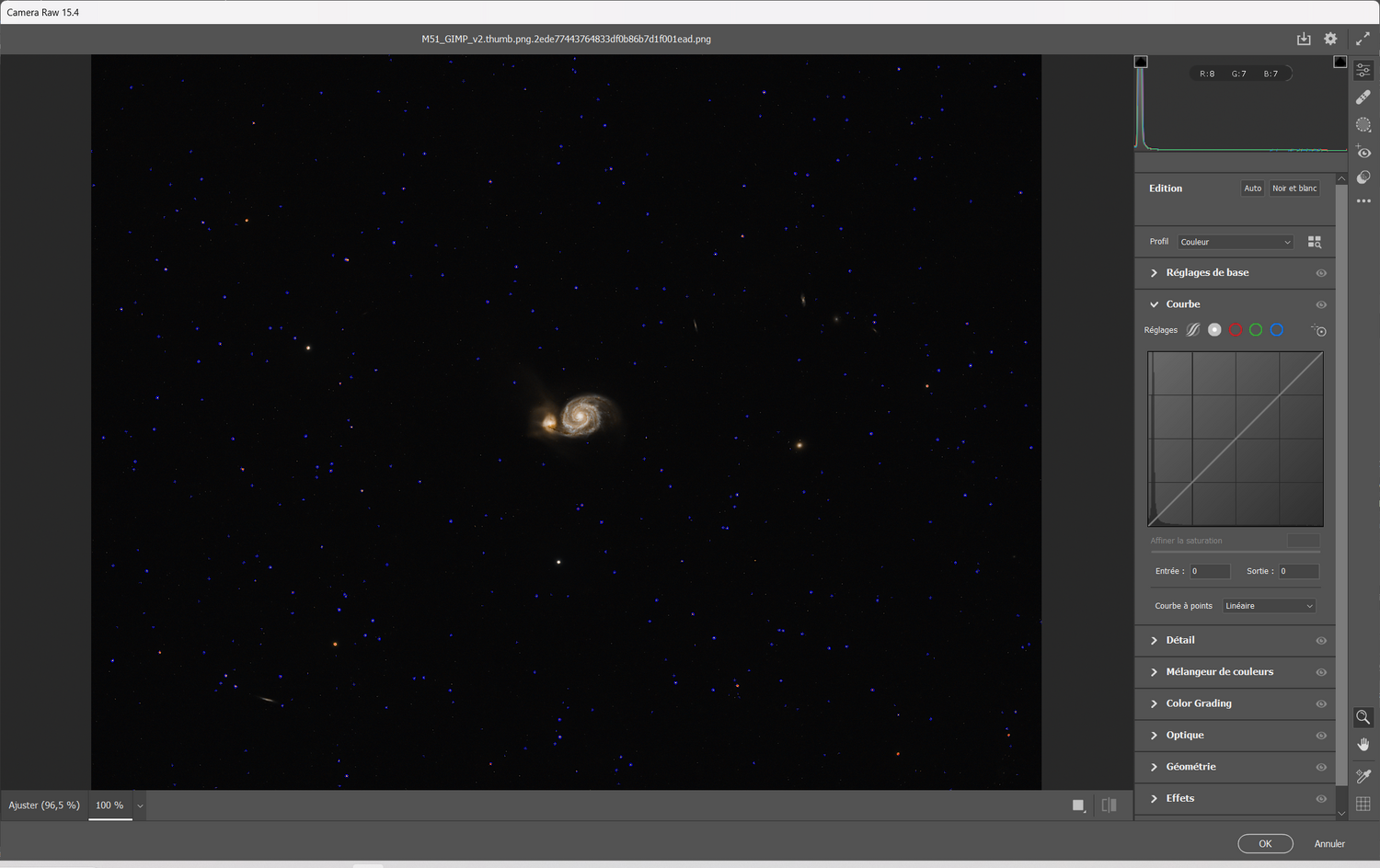The width and height of the screenshot is (1380, 868).
Task: Click the edit panel scroll-down arrow
Action: (x=1341, y=814)
